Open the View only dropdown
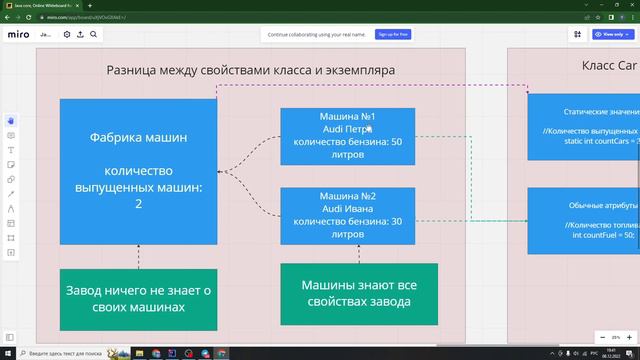This screenshot has height=360, width=640. pos(613,35)
